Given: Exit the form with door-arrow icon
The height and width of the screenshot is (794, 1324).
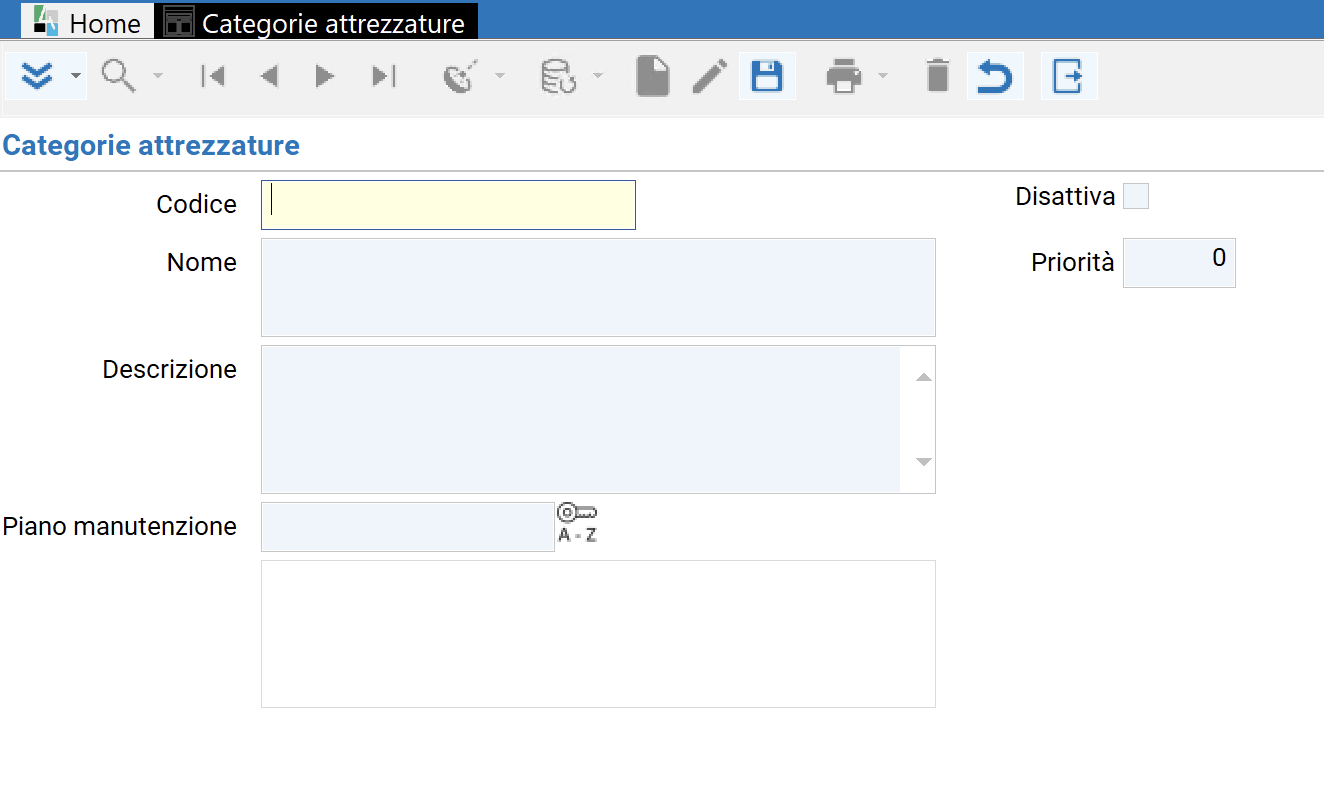Looking at the screenshot, I should point(1068,76).
